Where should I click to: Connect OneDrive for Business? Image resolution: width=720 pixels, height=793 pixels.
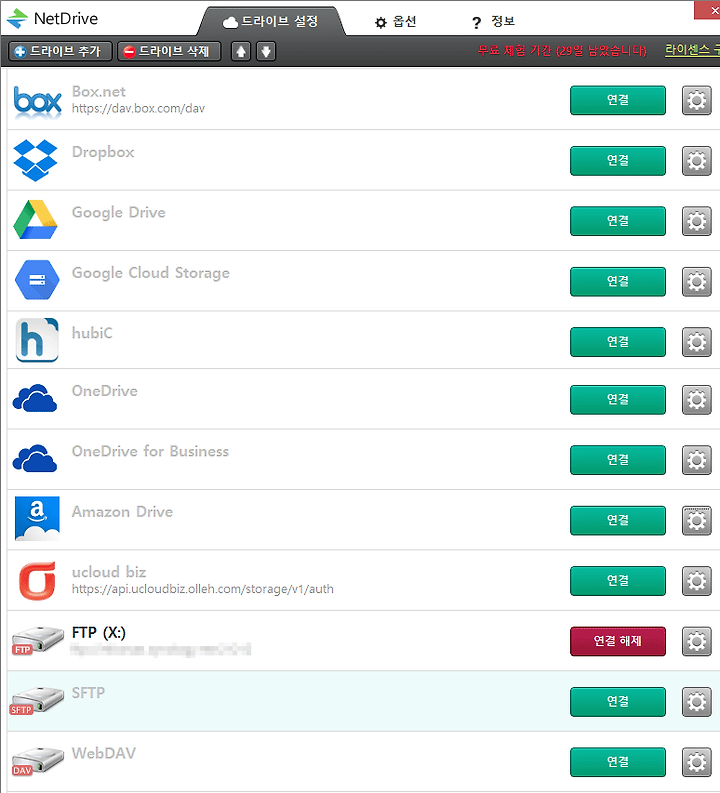point(617,460)
